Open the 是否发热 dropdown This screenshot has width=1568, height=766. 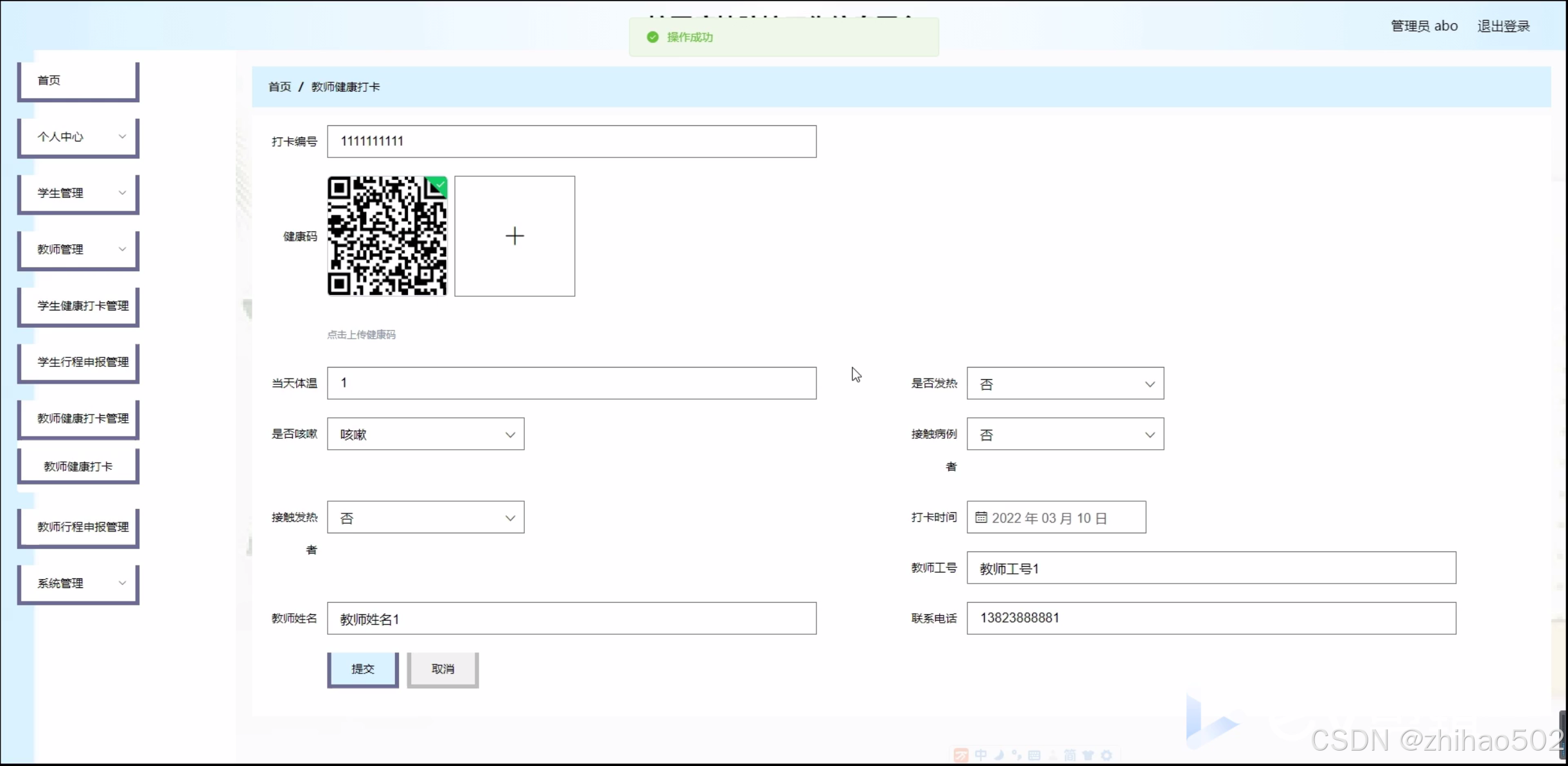pos(1065,384)
